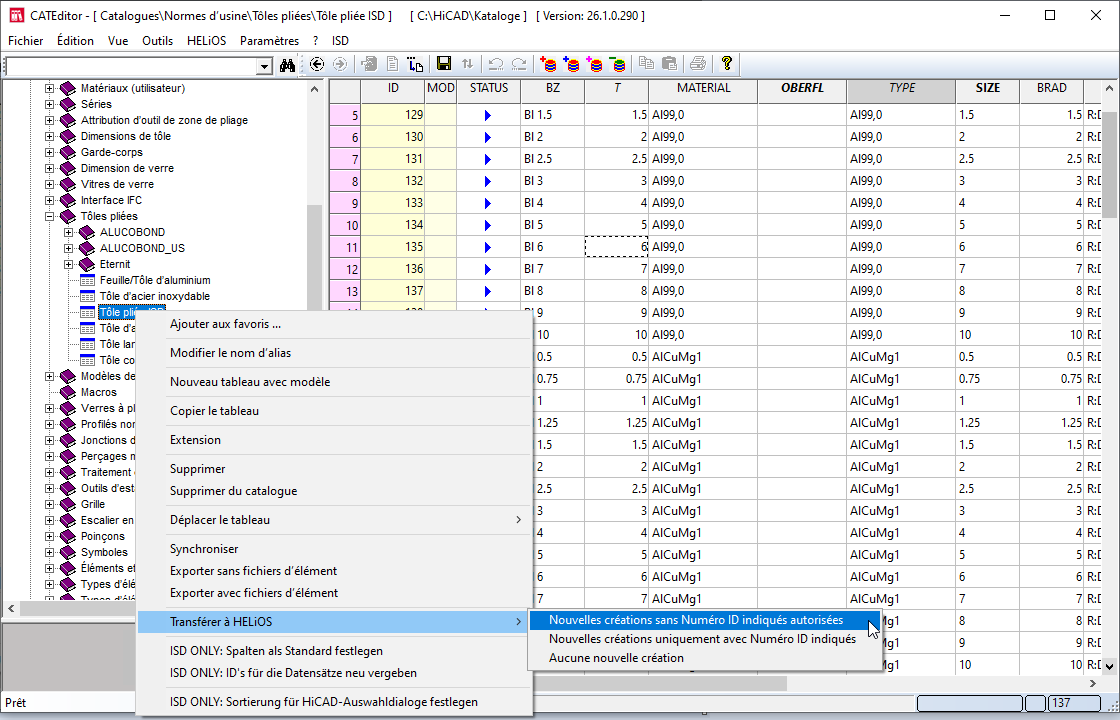
Task: Click the paste clipboard toolbar icon
Action: click(x=670, y=64)
